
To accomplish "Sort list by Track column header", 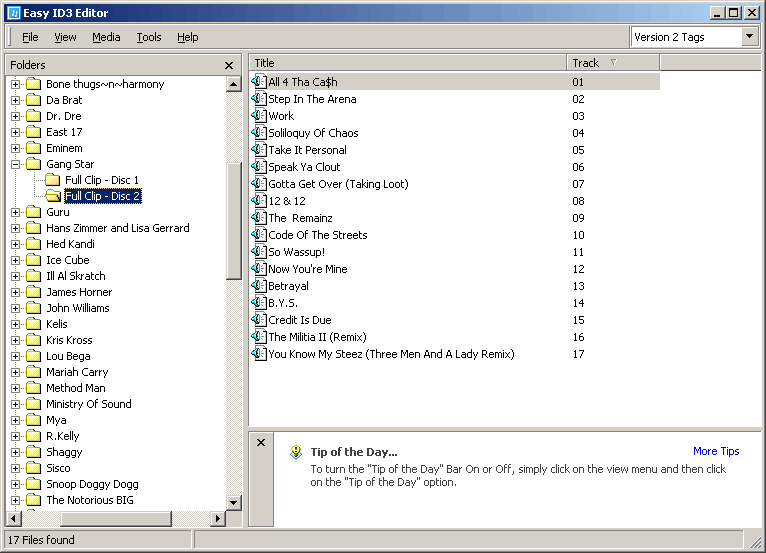I will coord(586,63).
